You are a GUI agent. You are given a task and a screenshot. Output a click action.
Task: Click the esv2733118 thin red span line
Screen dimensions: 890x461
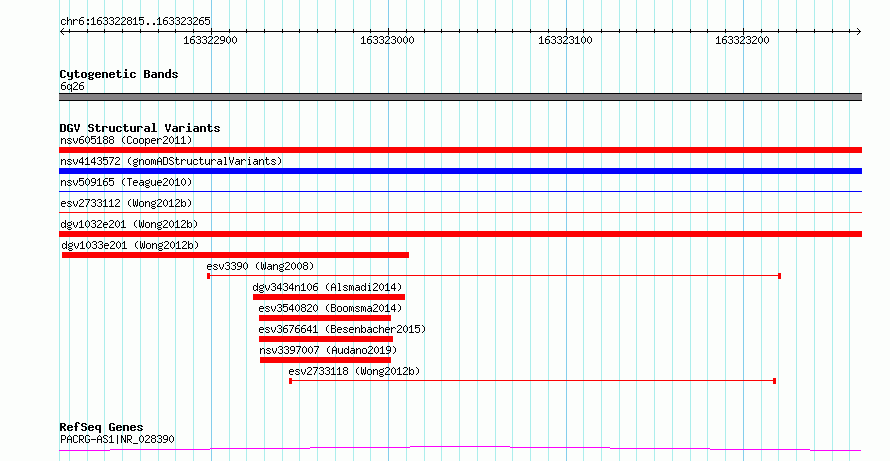point(532,381)
